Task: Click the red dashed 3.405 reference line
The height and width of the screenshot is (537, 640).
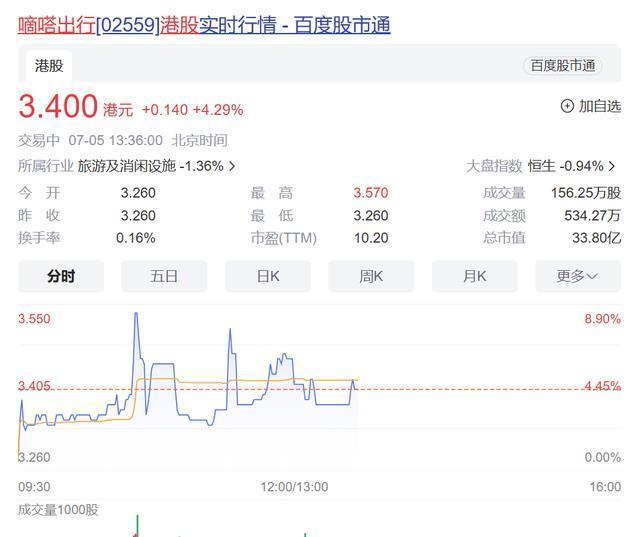Action: pyautogui.click(x=450, y=389)
